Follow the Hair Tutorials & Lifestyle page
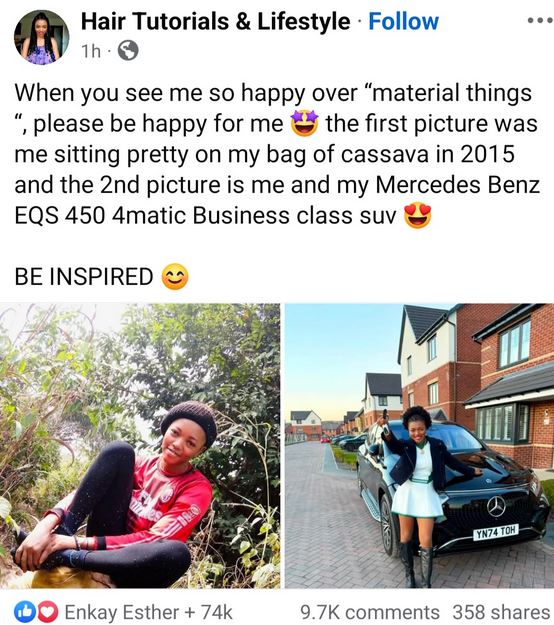Viewport: 554px width, 625px height. coord(403,21)
